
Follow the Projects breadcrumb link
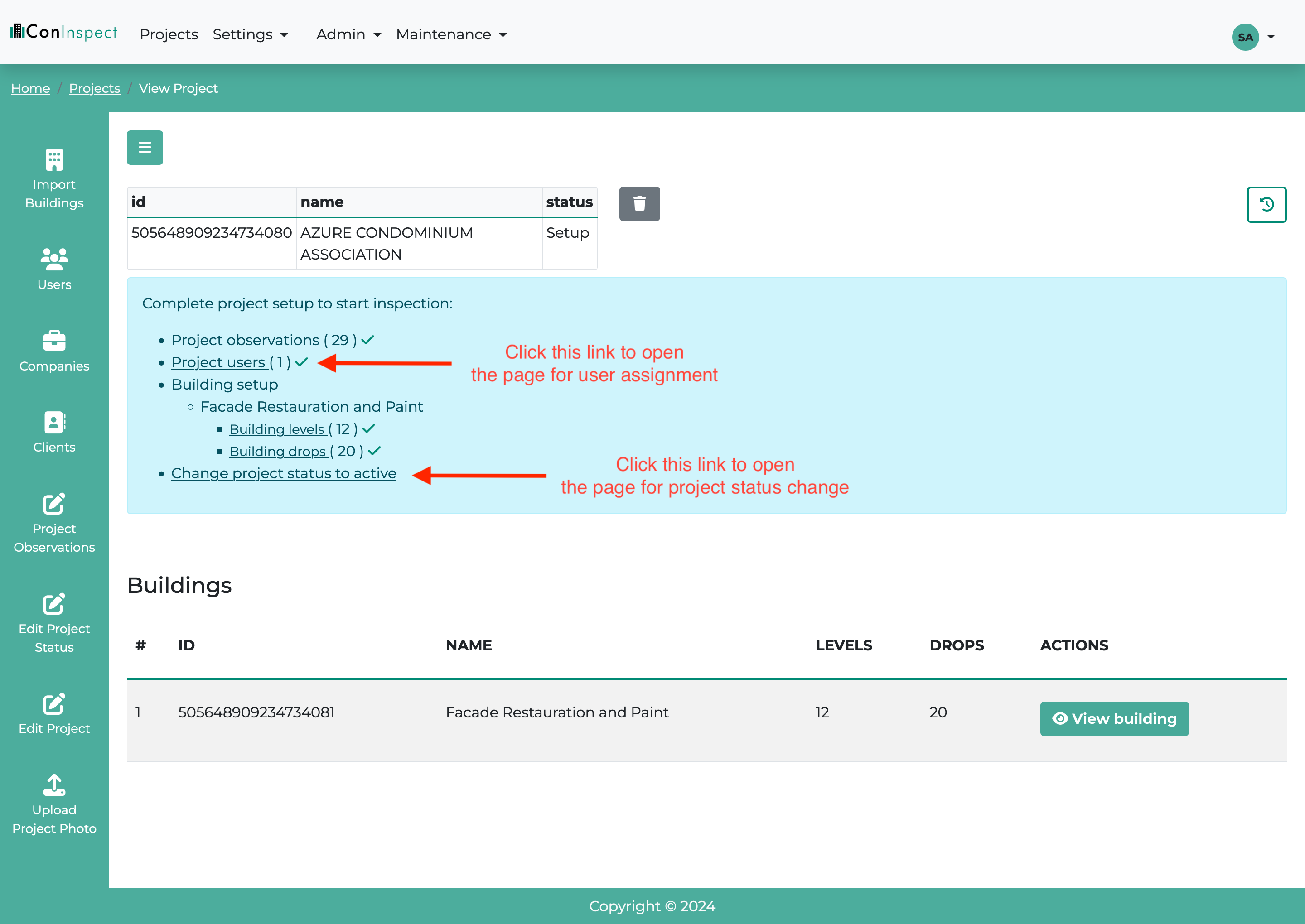click(94, 88)
